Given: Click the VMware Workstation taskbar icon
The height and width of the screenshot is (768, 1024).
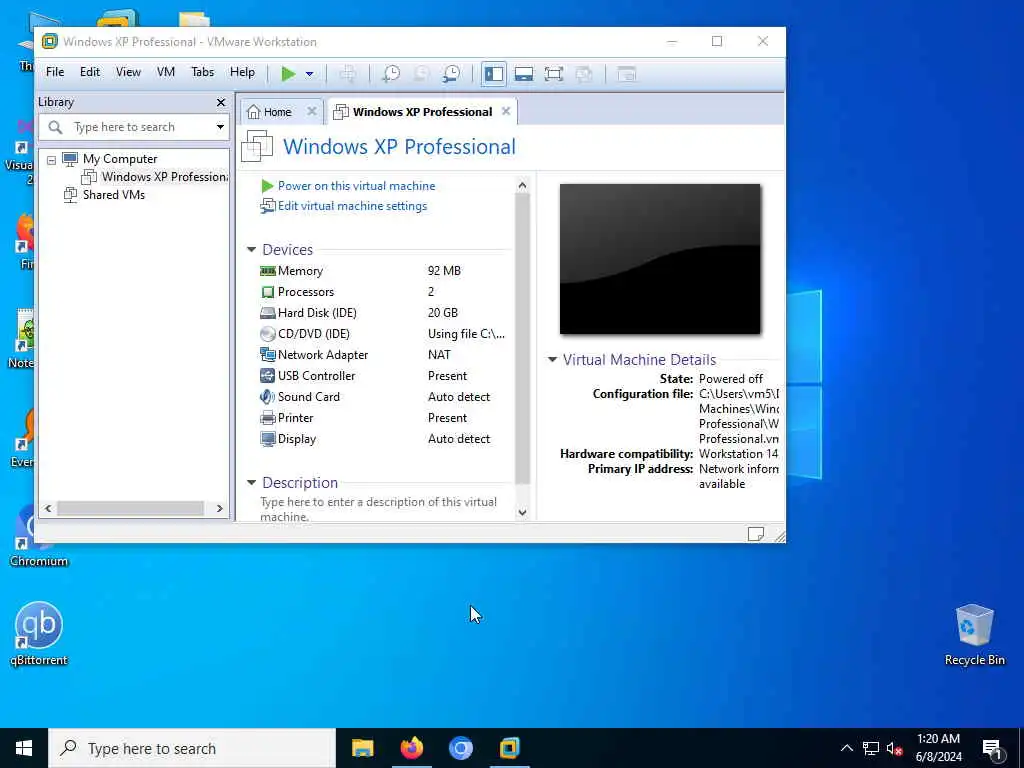Looking at the screenshot, I should pos(509,748).
